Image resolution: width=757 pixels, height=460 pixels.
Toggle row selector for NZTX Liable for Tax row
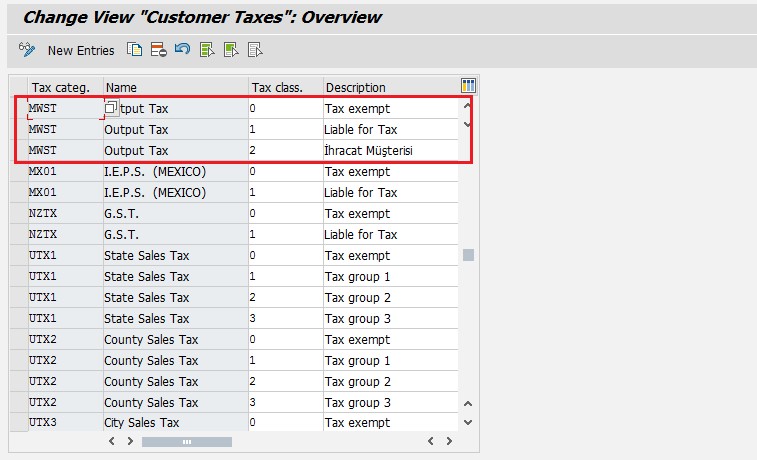pyautogui.click(x=18, y=234)
